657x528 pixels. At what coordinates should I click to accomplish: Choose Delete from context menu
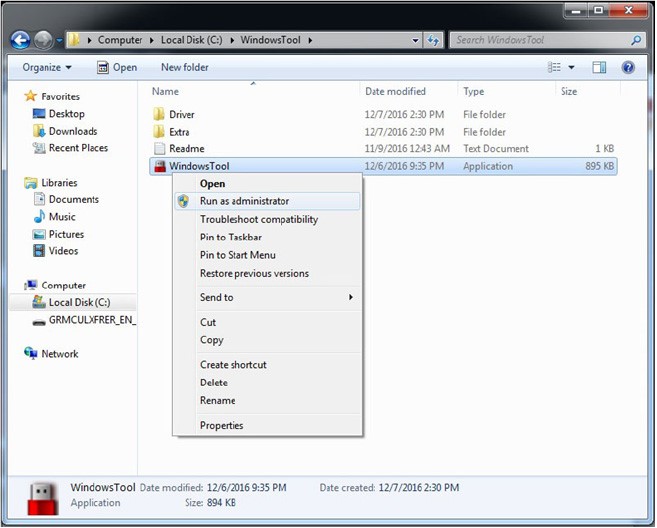[x=267, y=383]
